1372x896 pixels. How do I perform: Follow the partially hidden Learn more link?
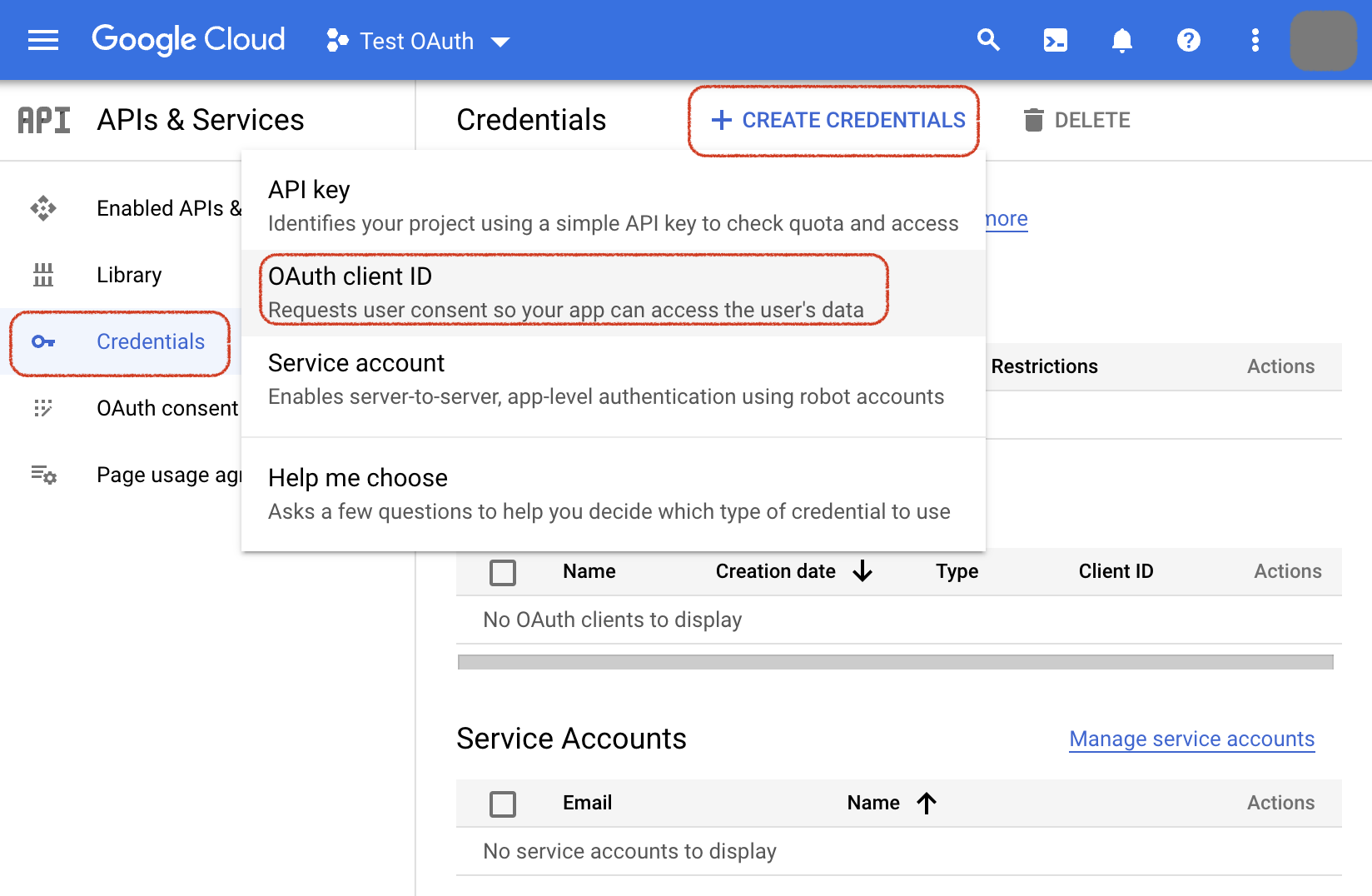click(x=1007, y=219)
